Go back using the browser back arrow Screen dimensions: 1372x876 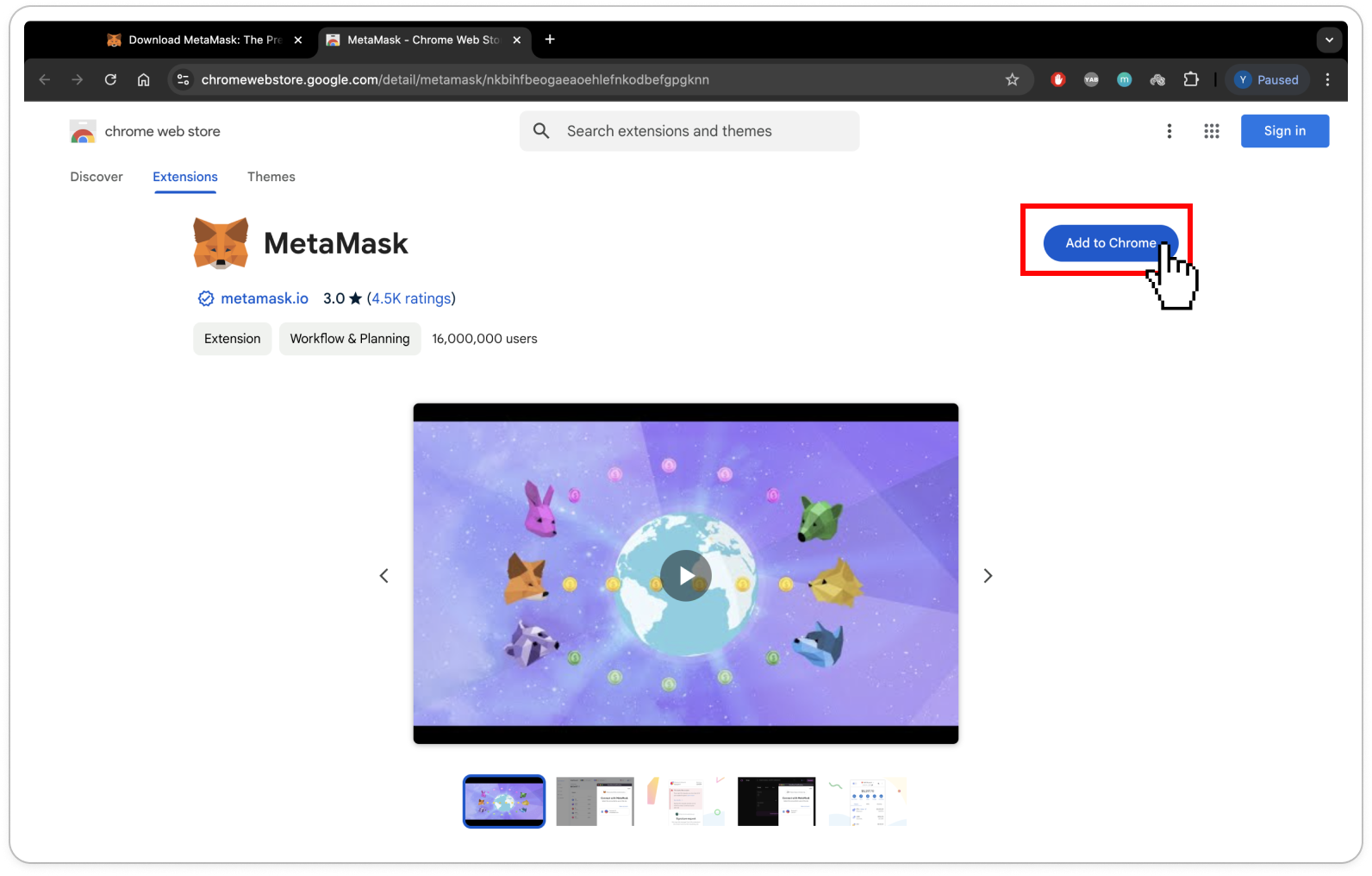45,80
